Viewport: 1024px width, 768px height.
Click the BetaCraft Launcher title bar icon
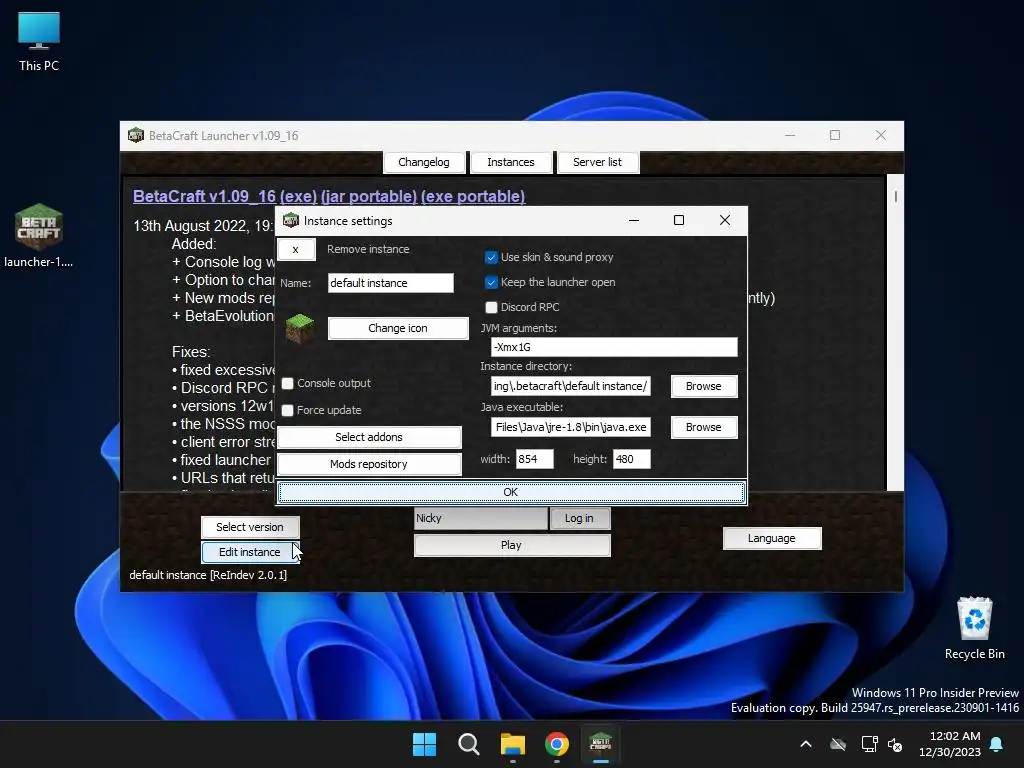click(x=136, y=135)
